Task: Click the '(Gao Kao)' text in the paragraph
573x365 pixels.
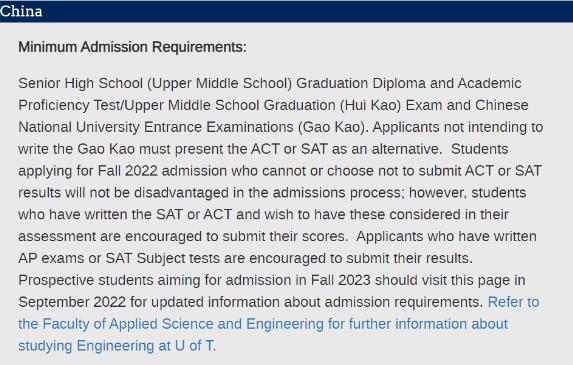Action: (x=331, y=127)
